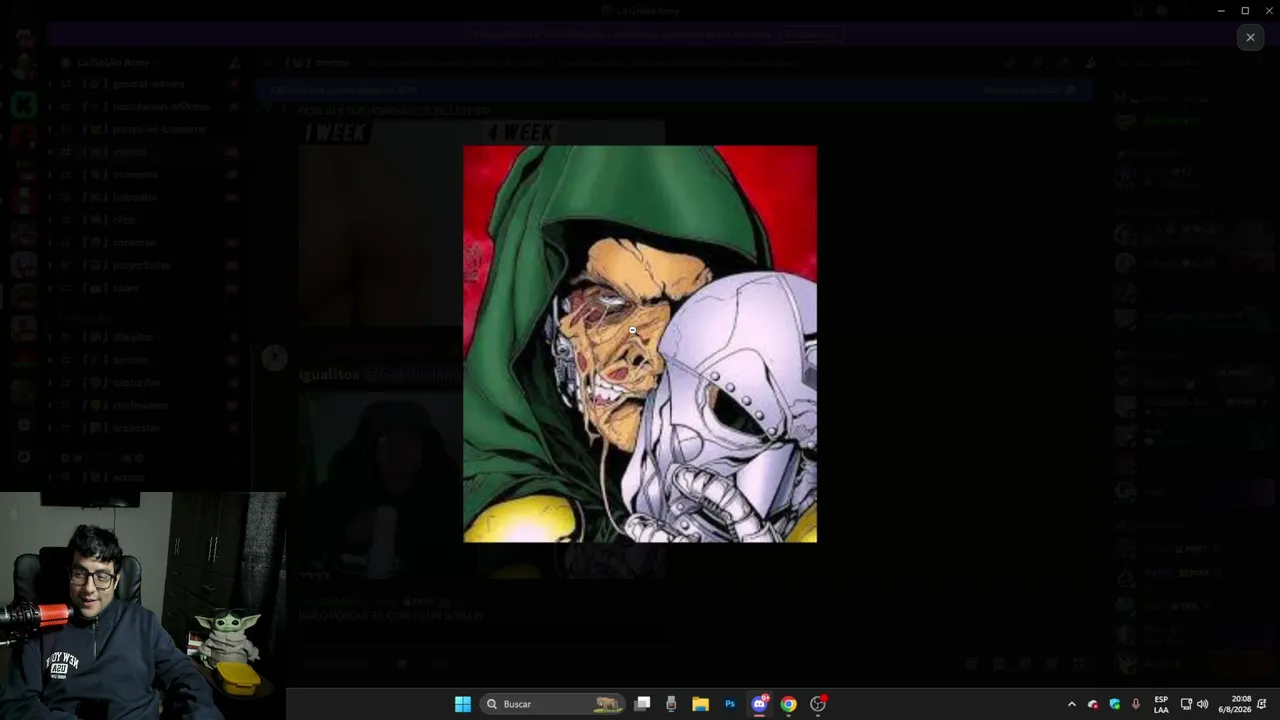1280x720 pixels.
Task: Minimize the Discord window
Action: coord(1221,10)
